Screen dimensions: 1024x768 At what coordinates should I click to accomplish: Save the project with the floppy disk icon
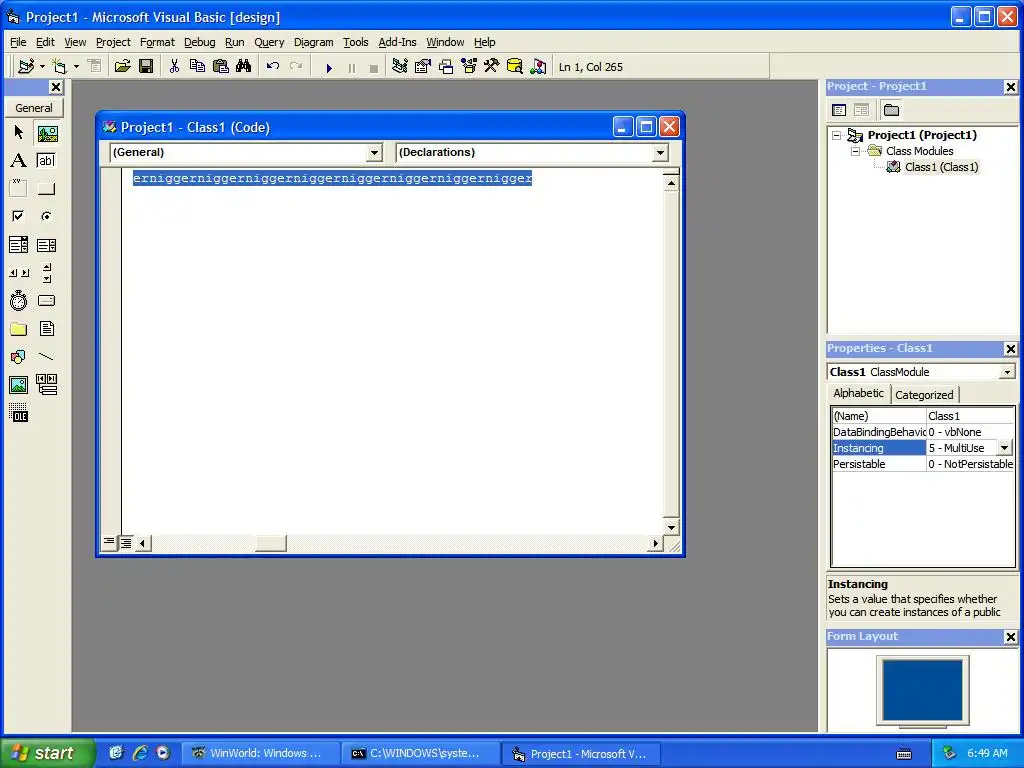(146, 66)
